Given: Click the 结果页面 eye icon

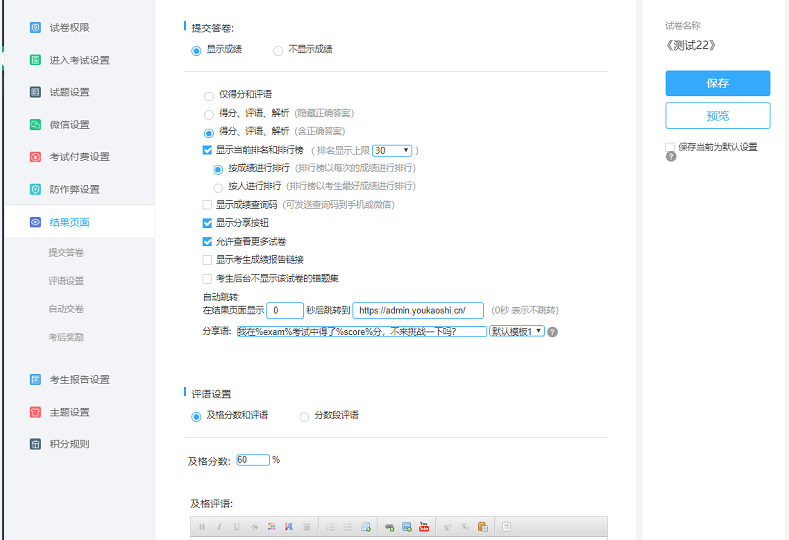Looking at the screenshot, I should [x=35, y=222].
